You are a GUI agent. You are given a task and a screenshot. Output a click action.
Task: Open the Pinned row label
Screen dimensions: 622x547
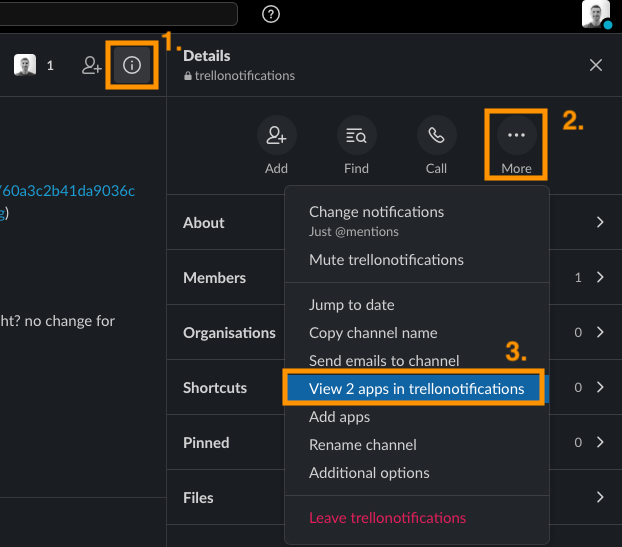(206, 443)
